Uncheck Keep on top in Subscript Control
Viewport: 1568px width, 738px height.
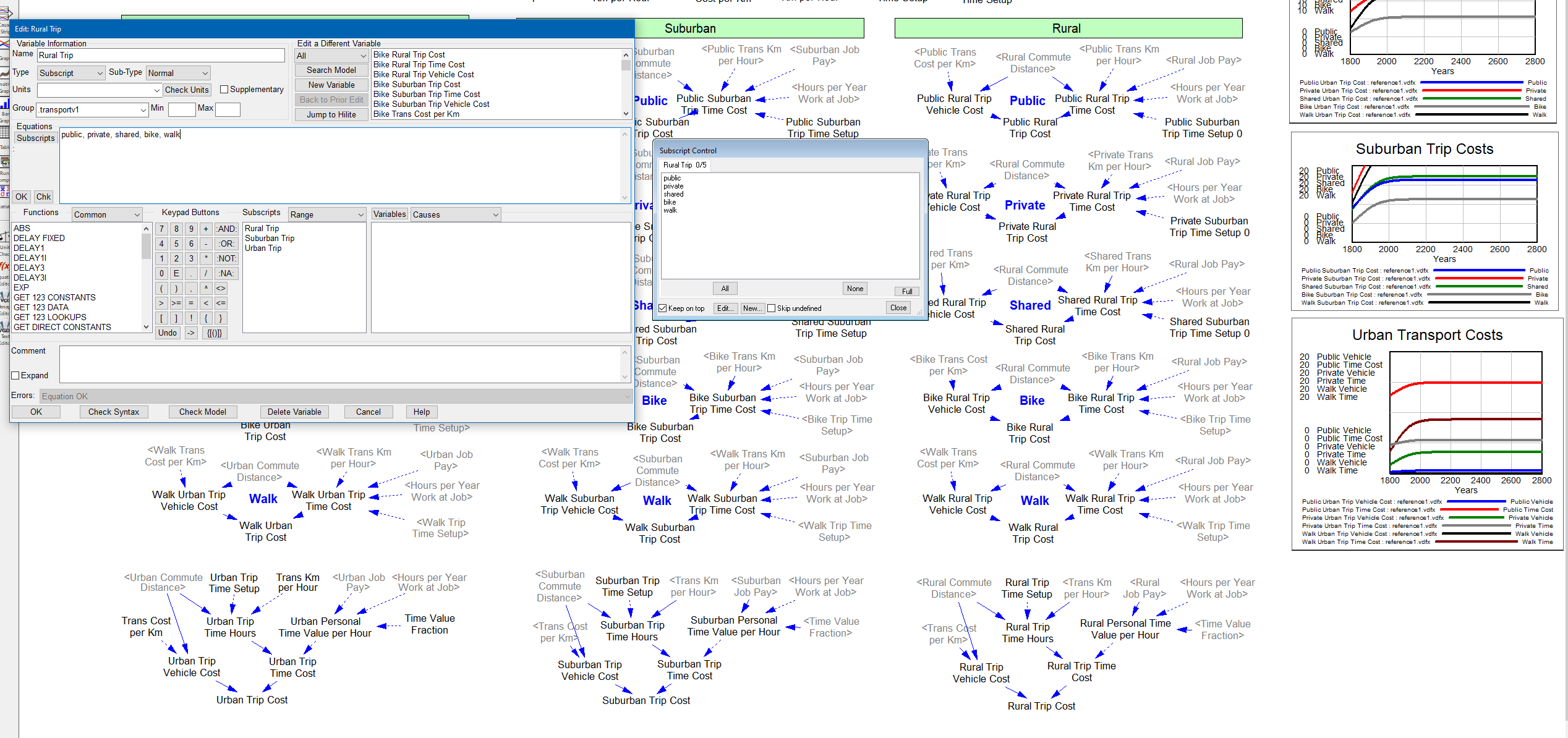pos(663,308)
